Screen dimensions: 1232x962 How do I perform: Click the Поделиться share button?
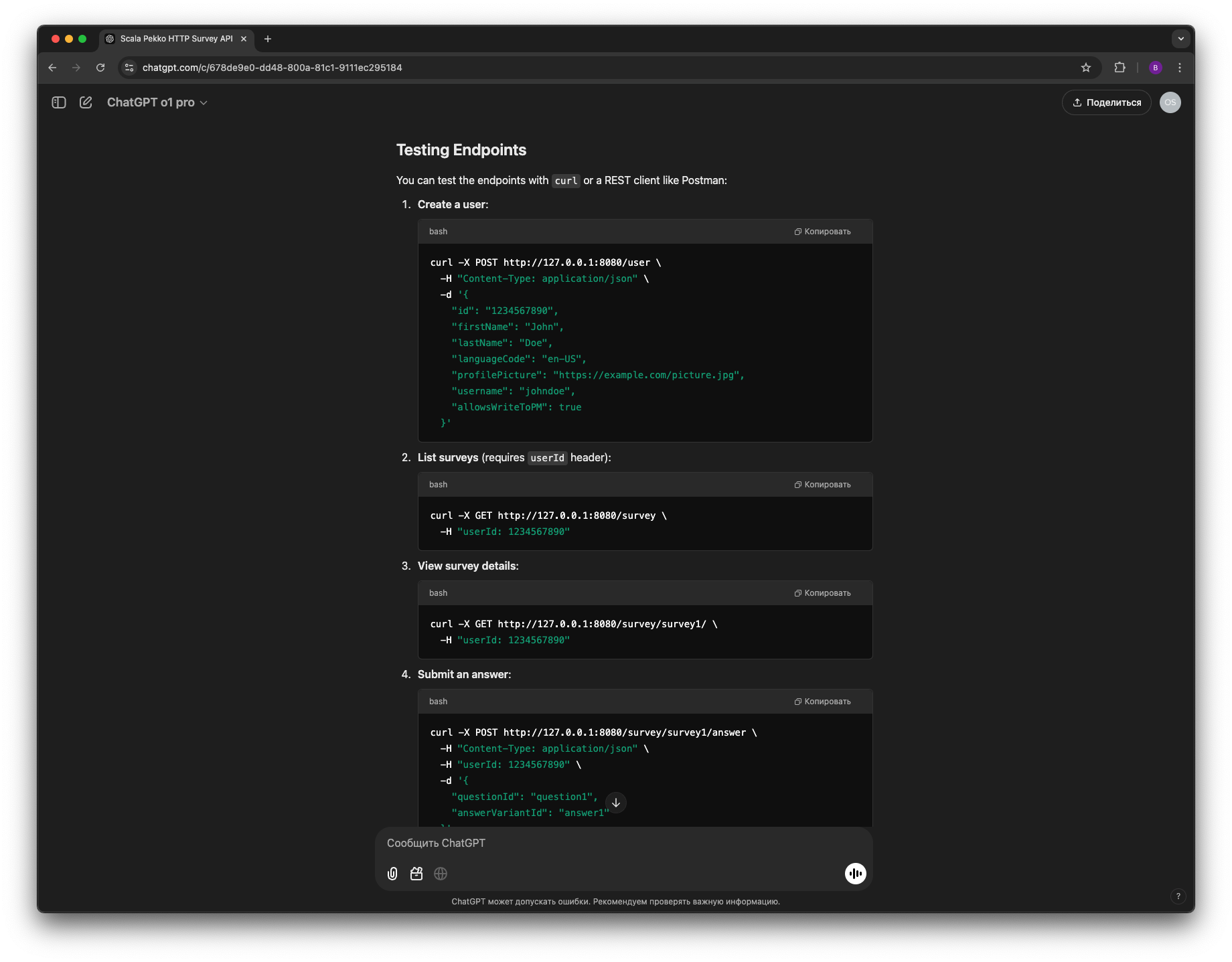pyautogui.click(x=1106, y=102)
